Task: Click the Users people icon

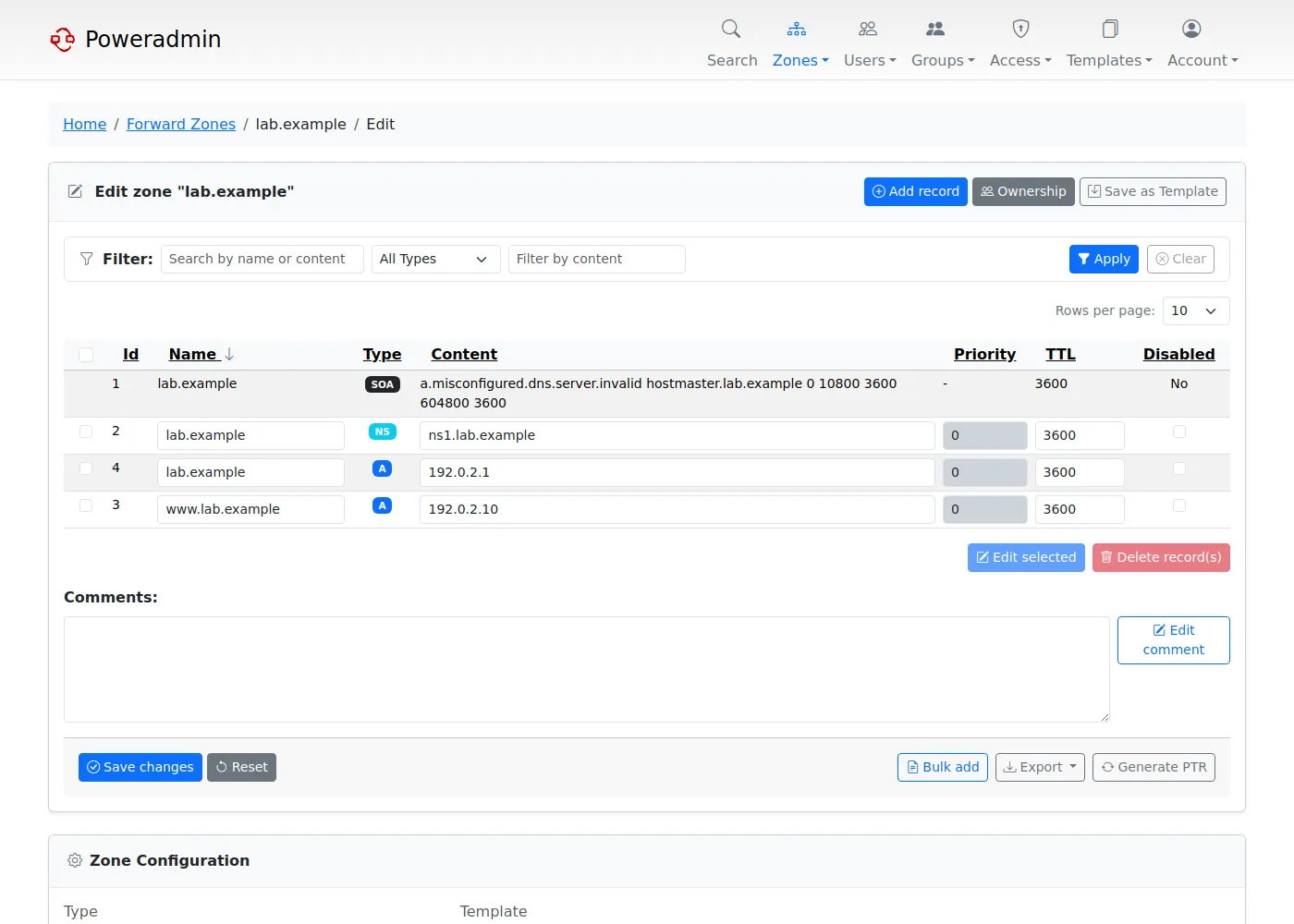Action: (x=868, y=29)
